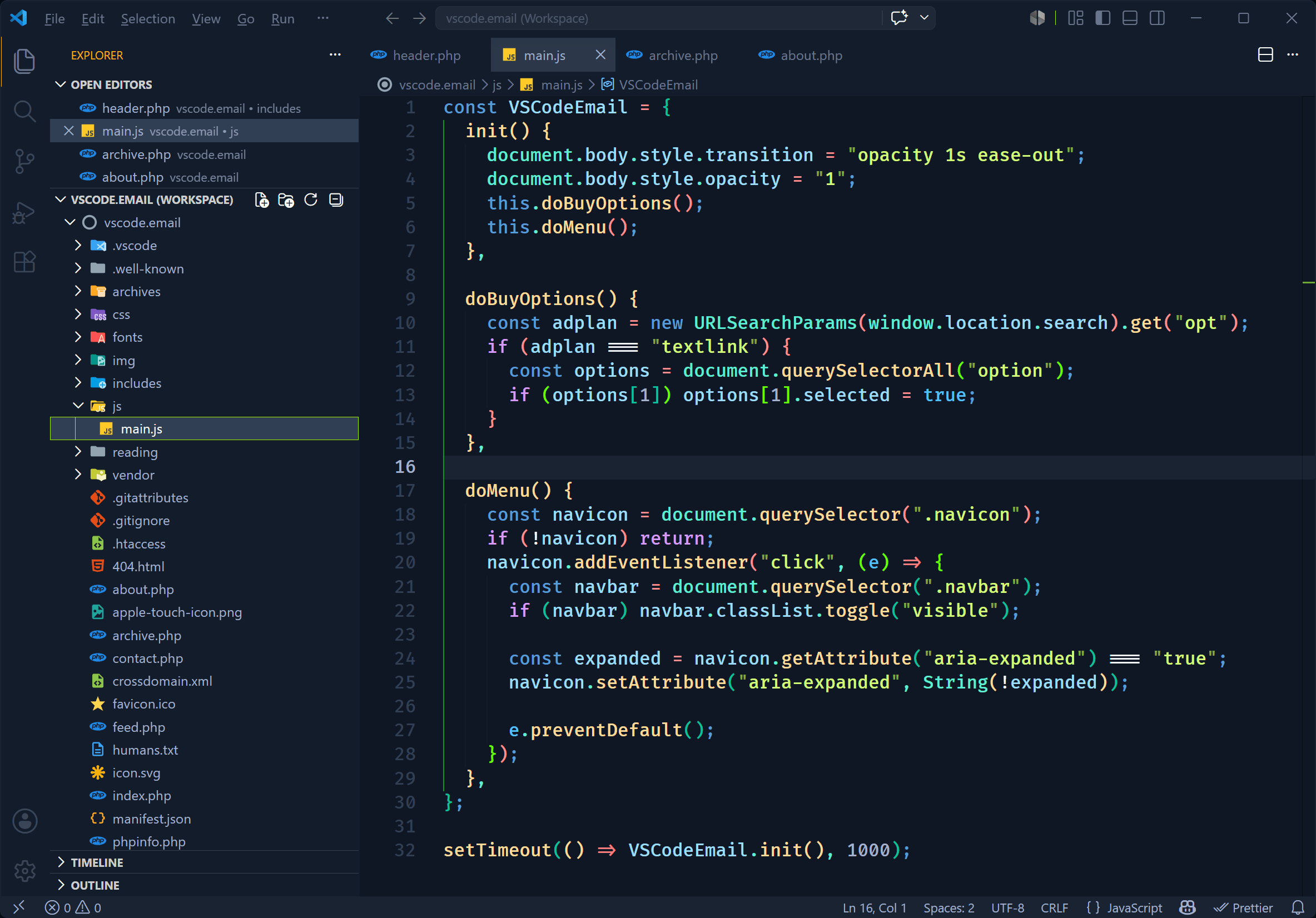This screenshot has height=918, width=1316.
Task: Open the chat dropdown arrow in title bar
Action: [924, 18]
